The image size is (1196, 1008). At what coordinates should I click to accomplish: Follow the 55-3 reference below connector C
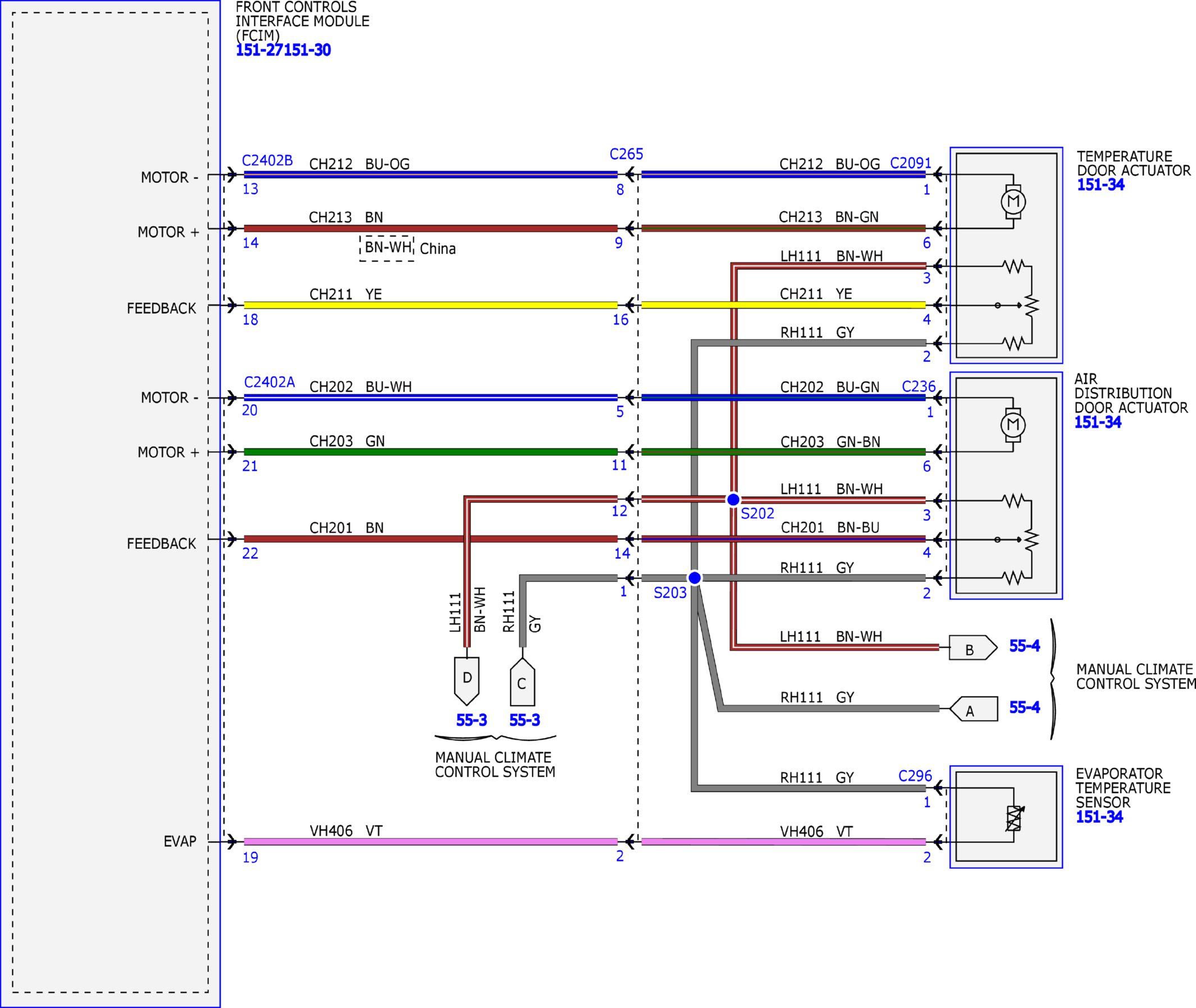(525, 720)
